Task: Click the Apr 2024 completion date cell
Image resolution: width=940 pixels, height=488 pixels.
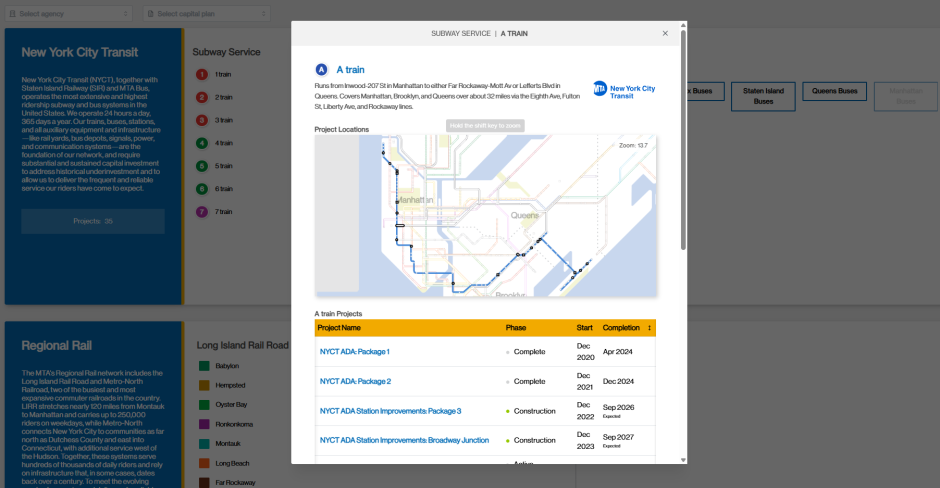Action: 617,352
